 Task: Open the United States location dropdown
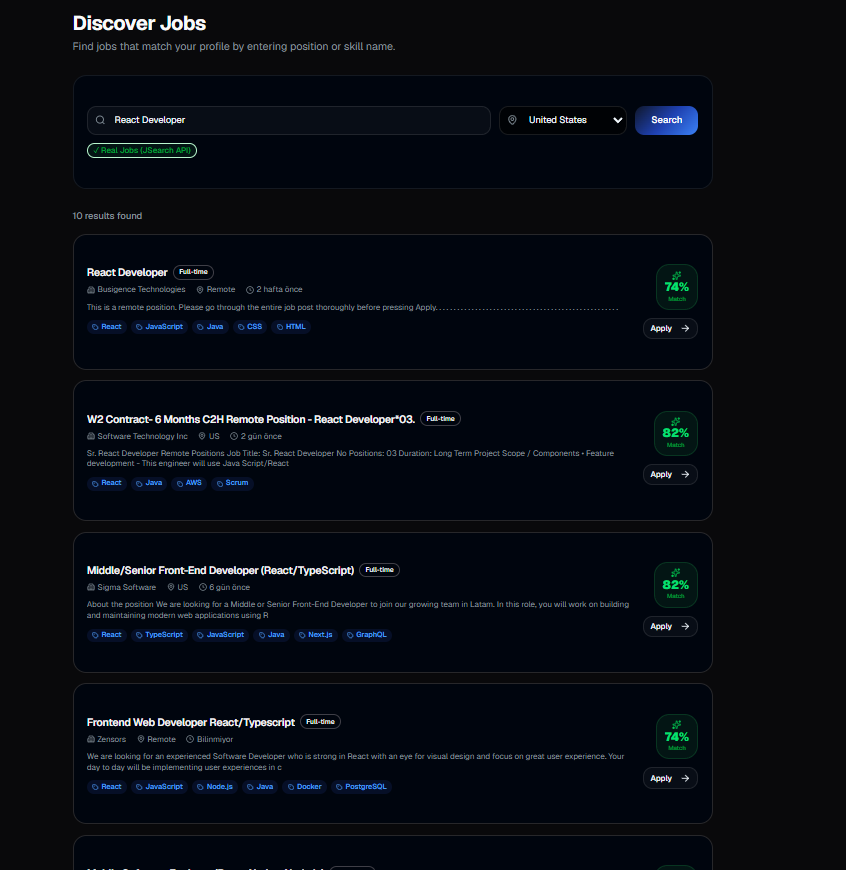(563, 120)
